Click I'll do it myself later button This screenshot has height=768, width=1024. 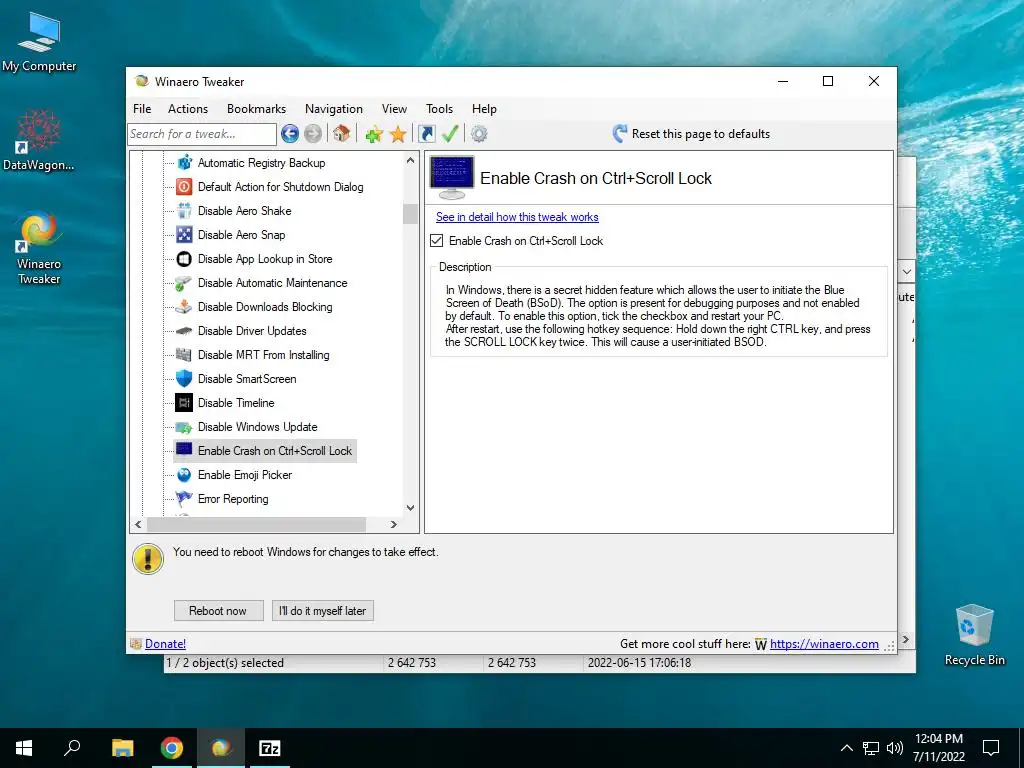coord(323,611)
